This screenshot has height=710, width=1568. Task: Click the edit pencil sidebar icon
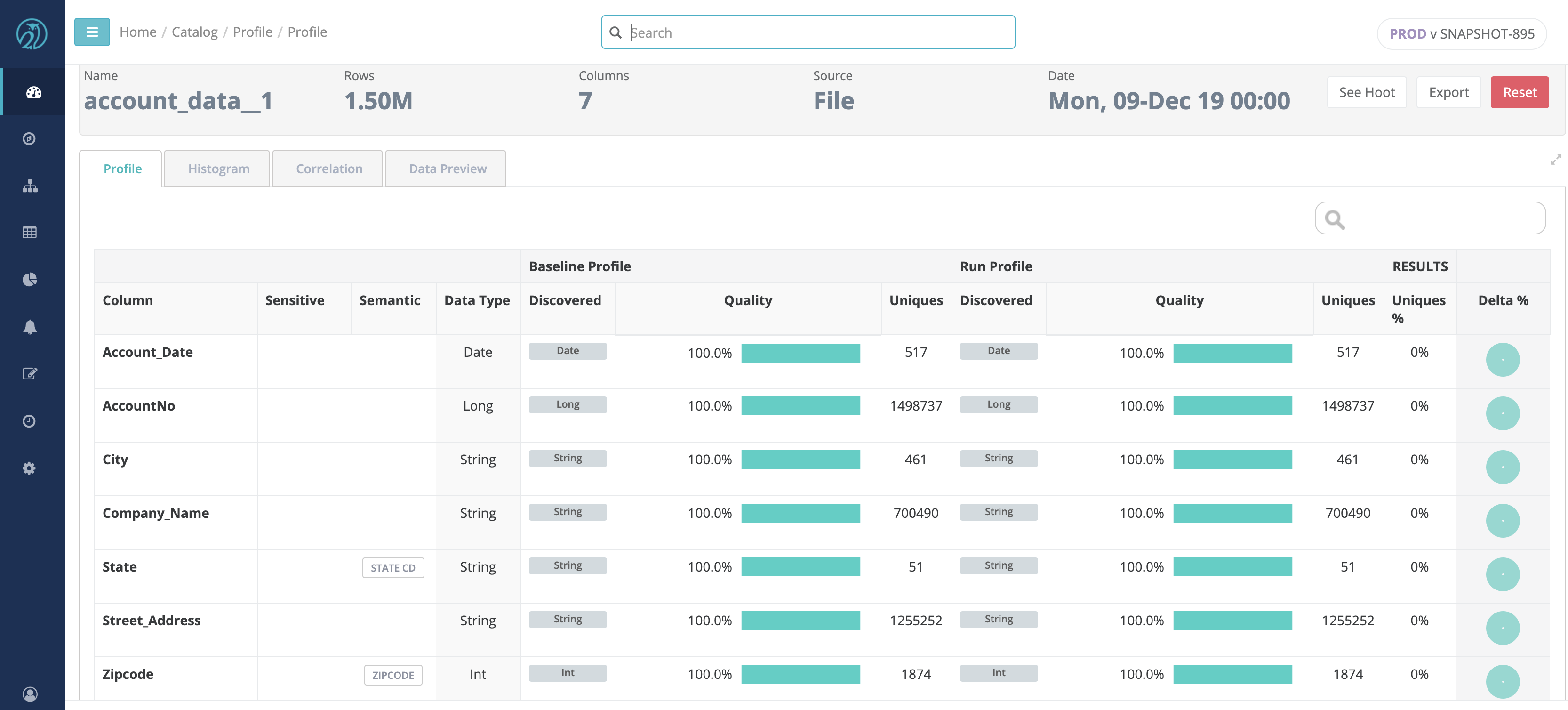click(x=29, y=374)
